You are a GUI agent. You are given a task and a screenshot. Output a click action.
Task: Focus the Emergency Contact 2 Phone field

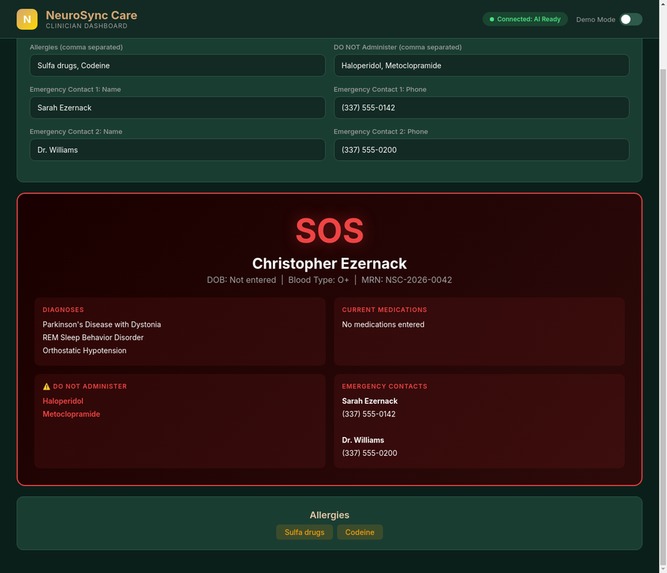(481, 150)
